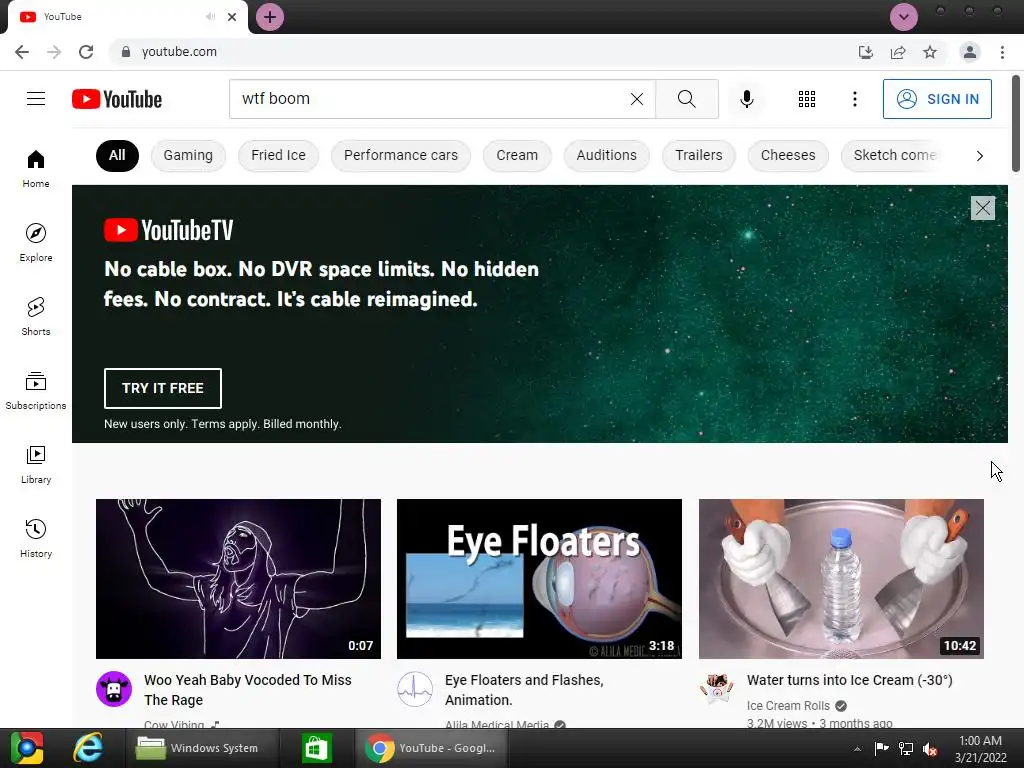Open Ice Cream Rolls channel avatar
This screenshot has width=1024, height=768.
716,689
